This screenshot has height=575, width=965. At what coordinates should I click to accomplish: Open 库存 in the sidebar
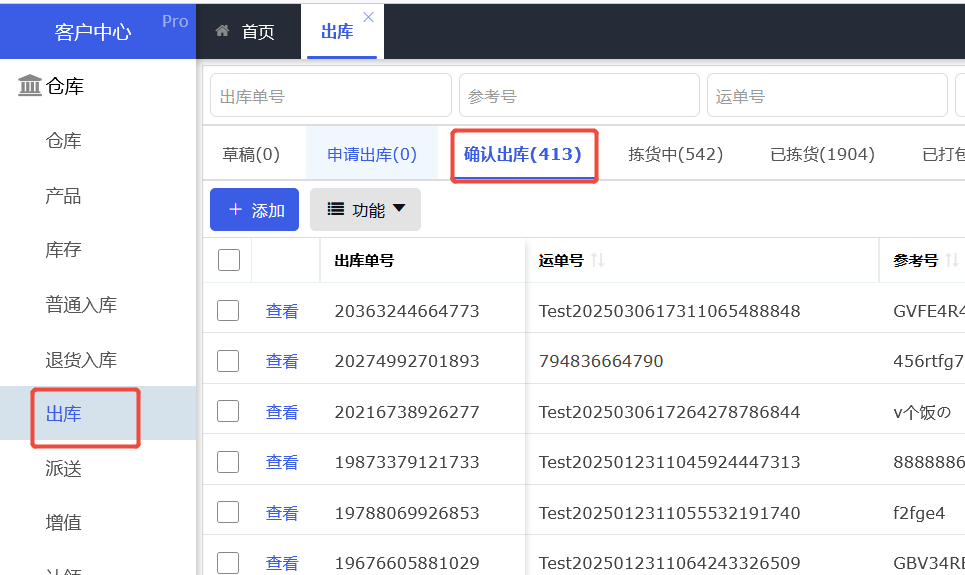63,249
